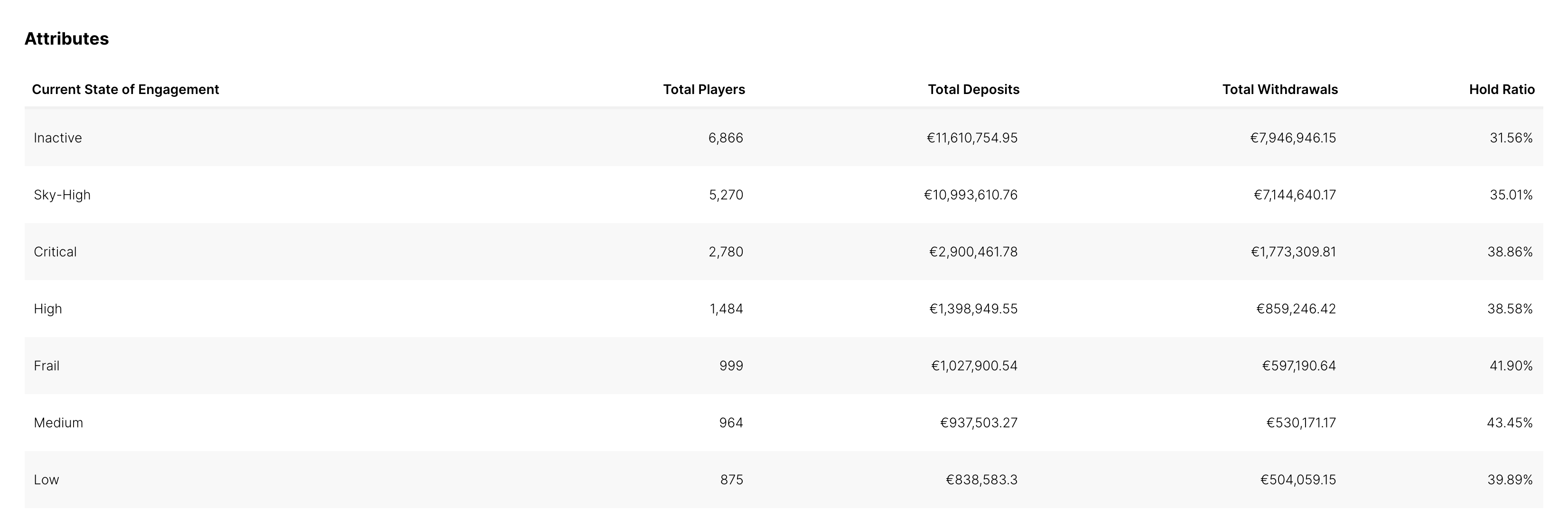This screenshot has height=528, width=1568.
Task: Select the Medium engagement row label
Action: pos(58,423)
